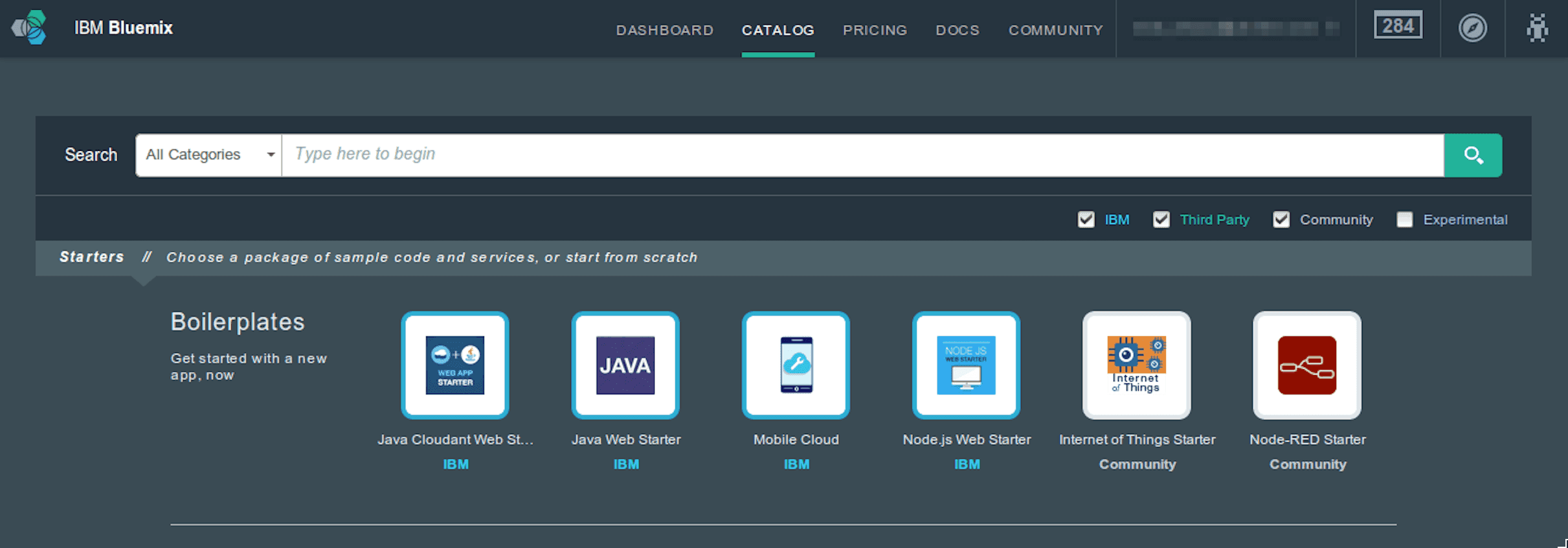
Task: Select the Node-RED Starter icon
Action: click(1306, 365)
